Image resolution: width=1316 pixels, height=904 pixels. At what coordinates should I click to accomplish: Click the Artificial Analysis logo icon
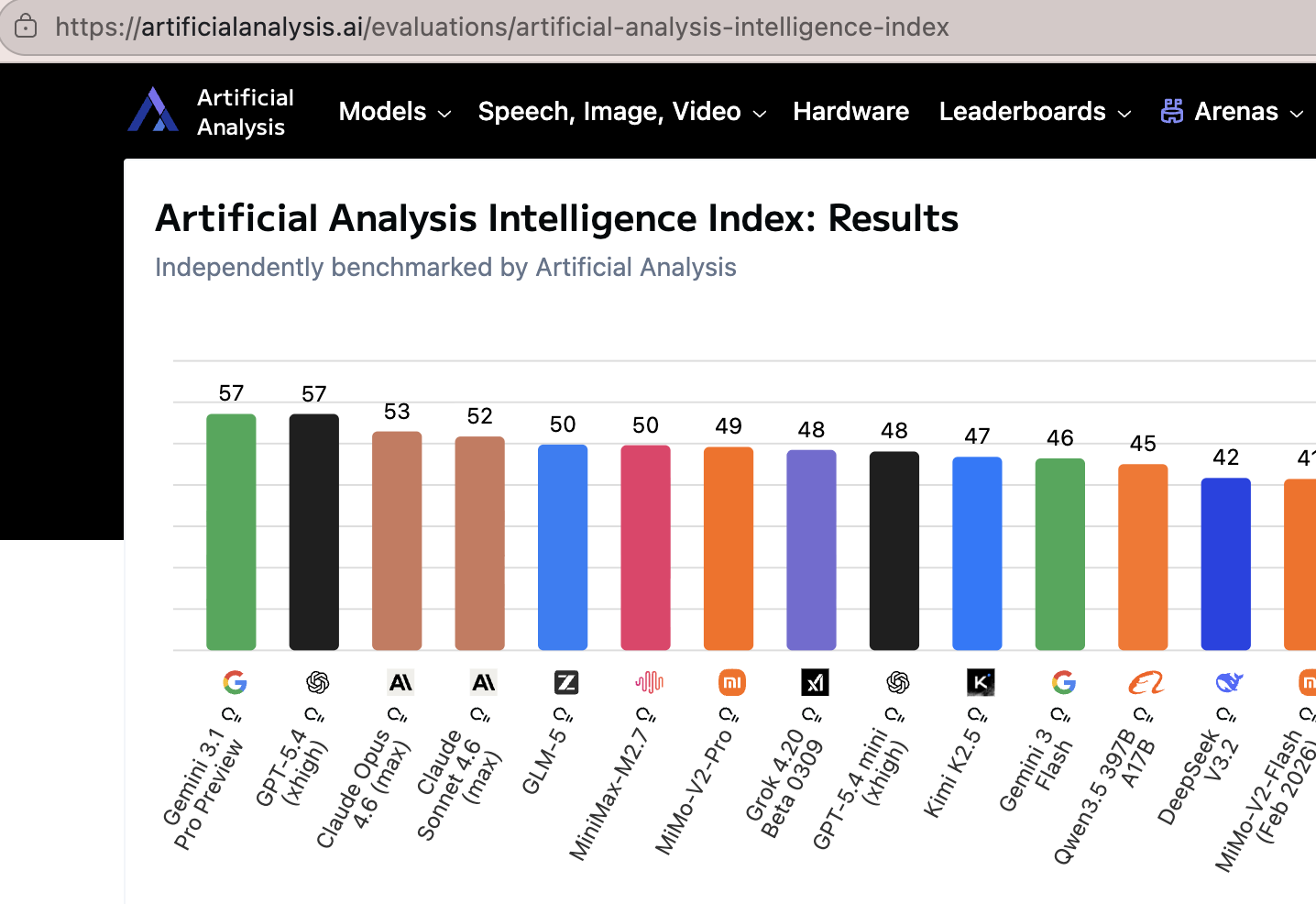pos(153,110)
